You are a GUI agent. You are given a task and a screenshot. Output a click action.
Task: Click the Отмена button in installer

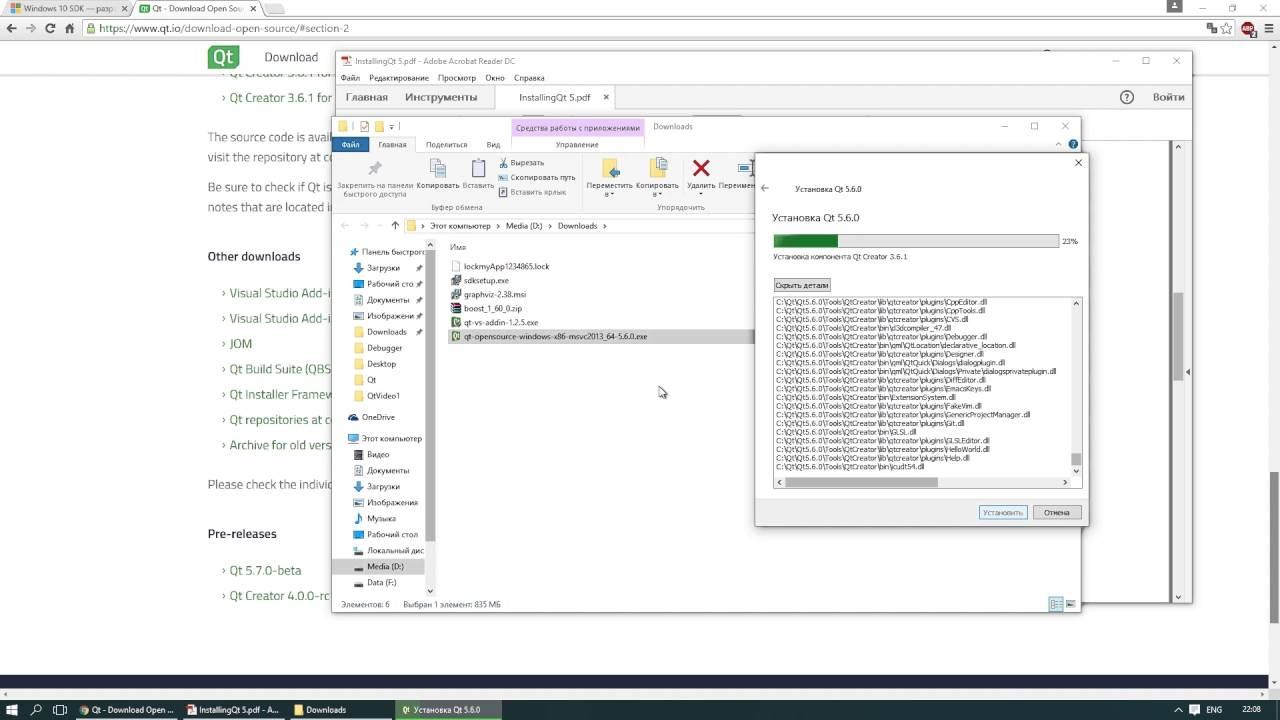point(1057,512)
